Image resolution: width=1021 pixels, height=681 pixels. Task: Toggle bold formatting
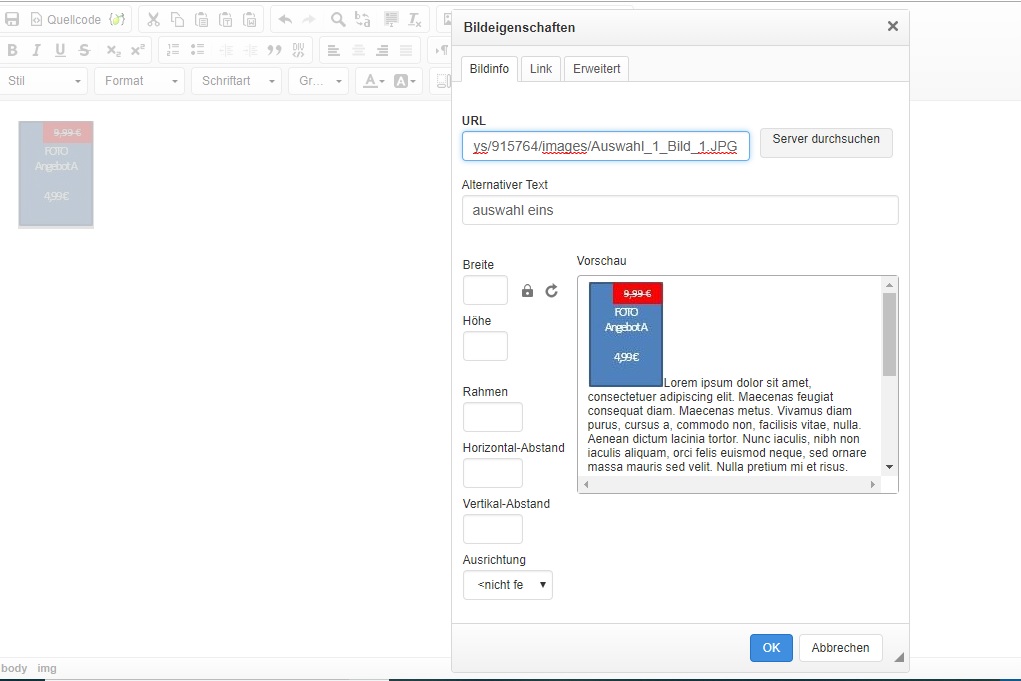point(13,50)
